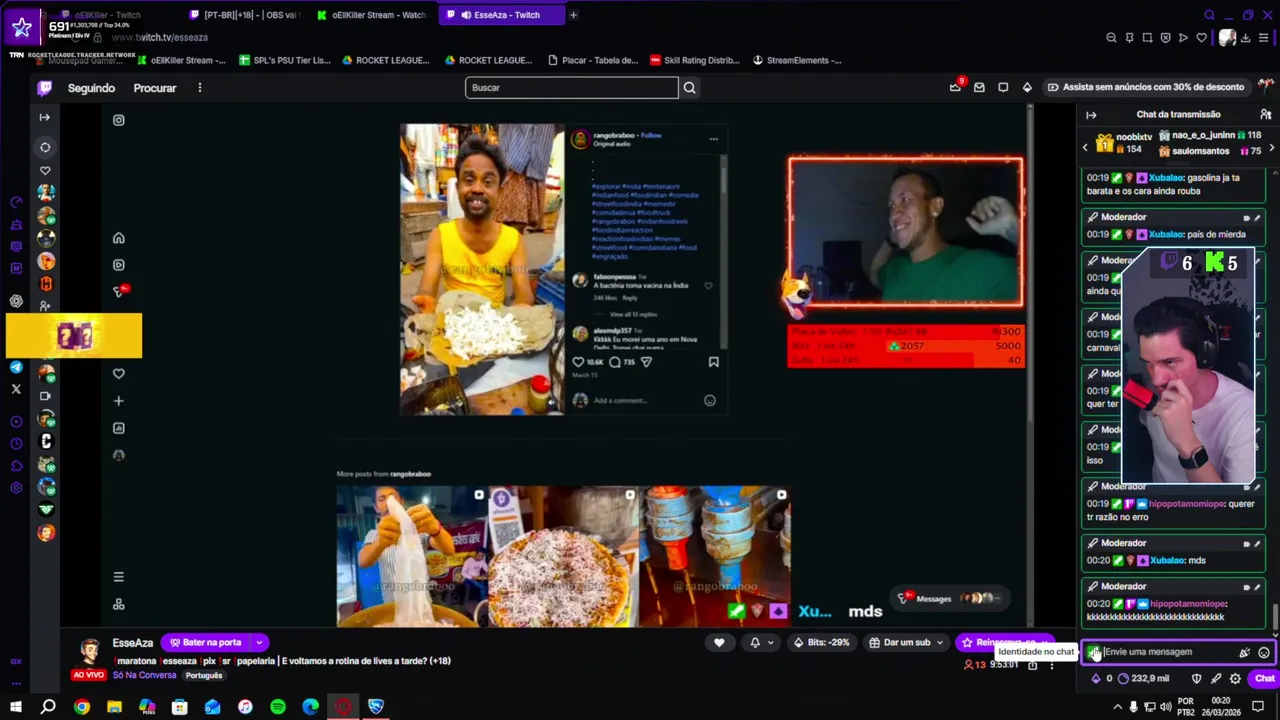Open Chrome from taskbar
This screenshot has height=720, width=1280.
point(81,707)
